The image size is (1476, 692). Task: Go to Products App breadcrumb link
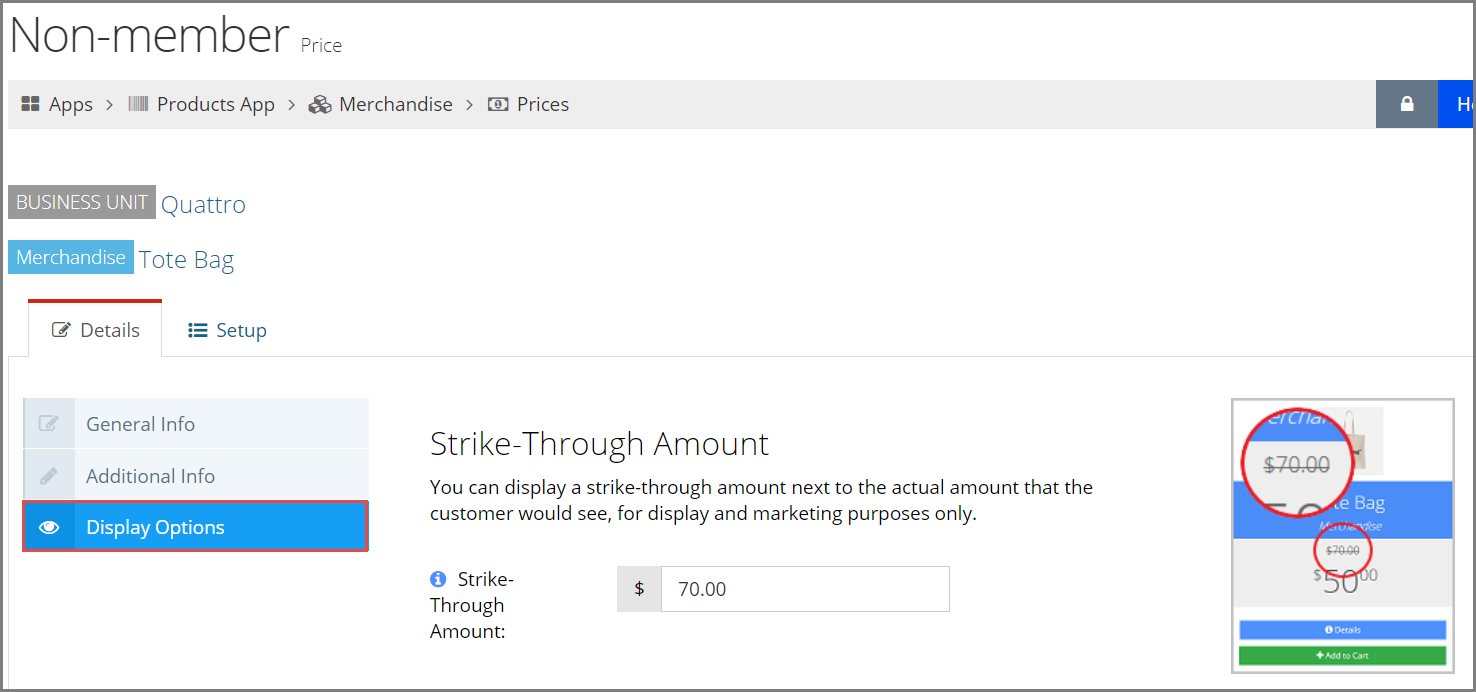[x=215, y=104]
